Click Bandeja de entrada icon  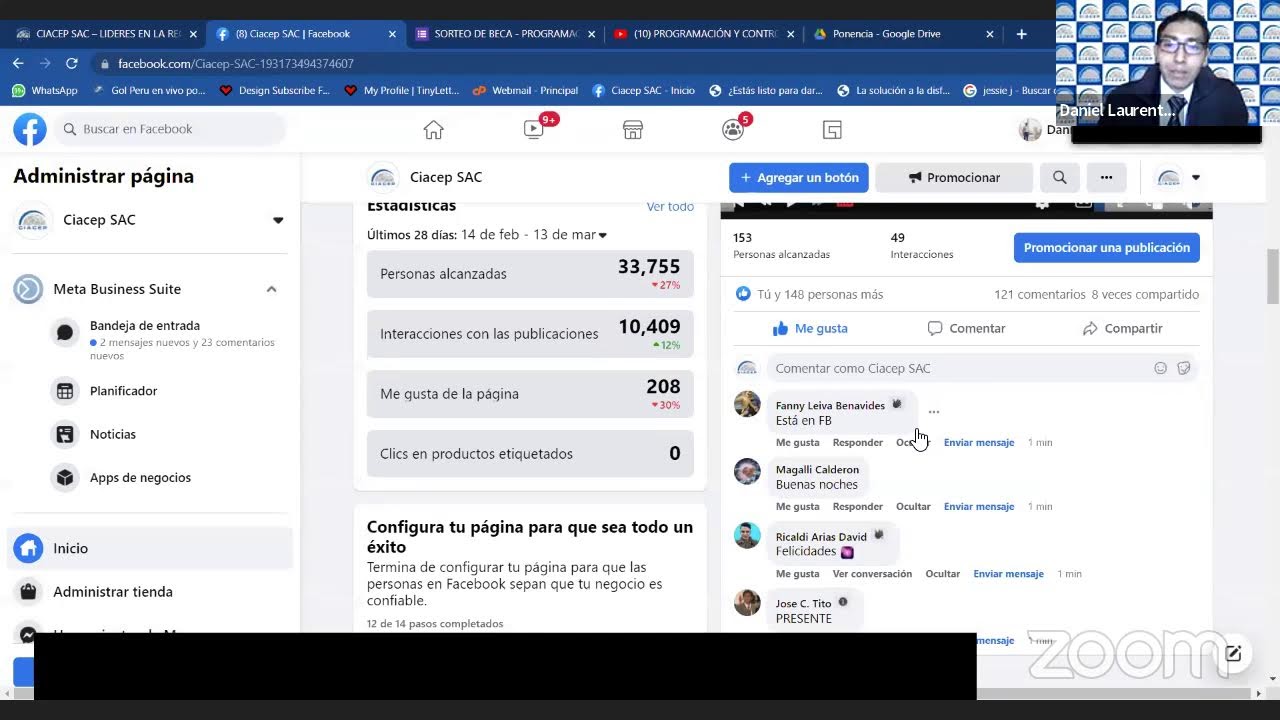65,333
